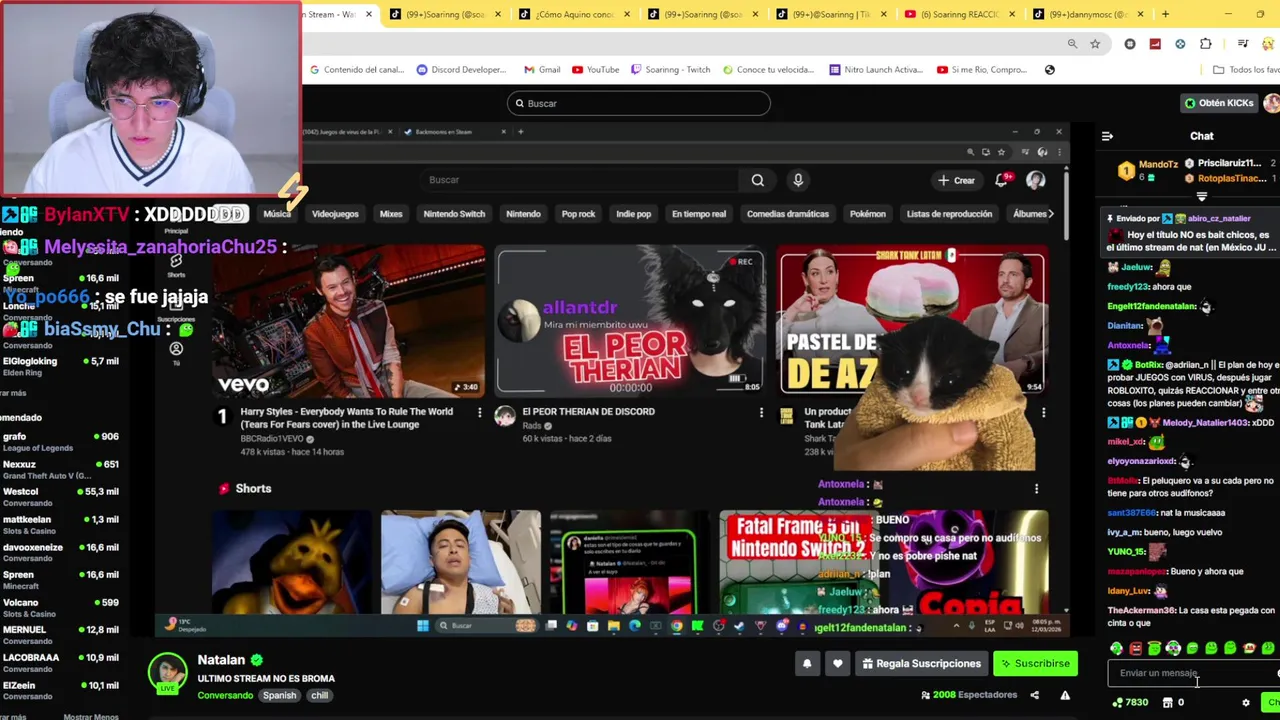The width and height of the screenshot is (1280, 720).
Task: Show more YouTube chips with right chevron
Action: (x=1050, y=214)
